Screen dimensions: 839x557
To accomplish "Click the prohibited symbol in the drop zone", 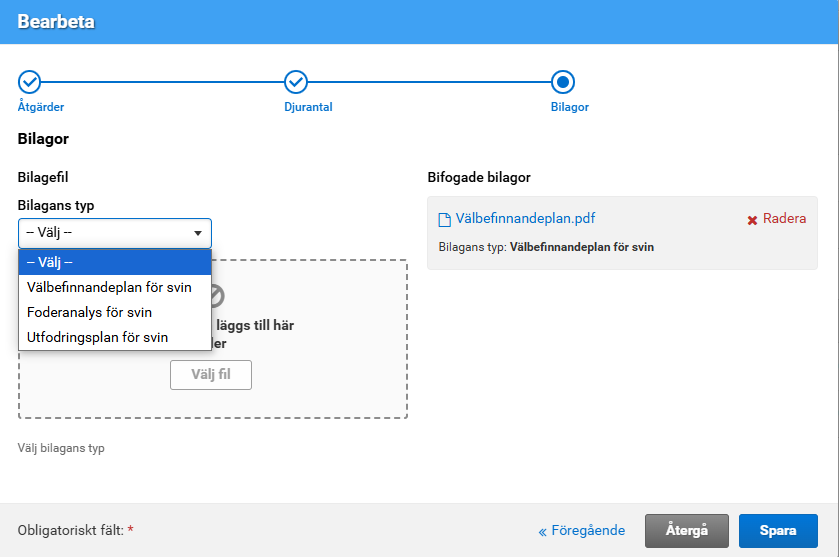I will tap(213, 295).
